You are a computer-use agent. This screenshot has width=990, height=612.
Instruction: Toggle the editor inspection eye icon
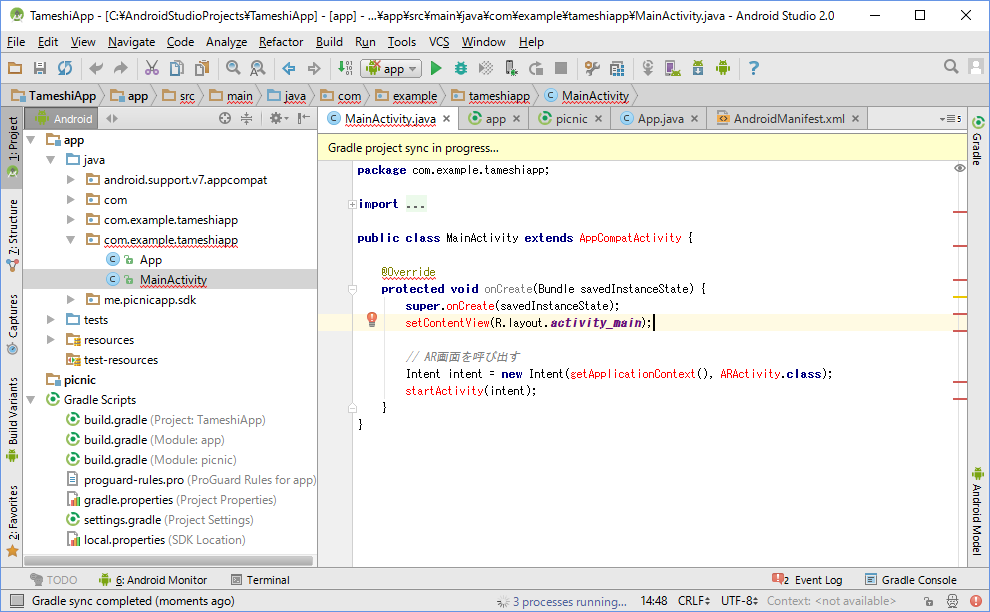[960, 168]
